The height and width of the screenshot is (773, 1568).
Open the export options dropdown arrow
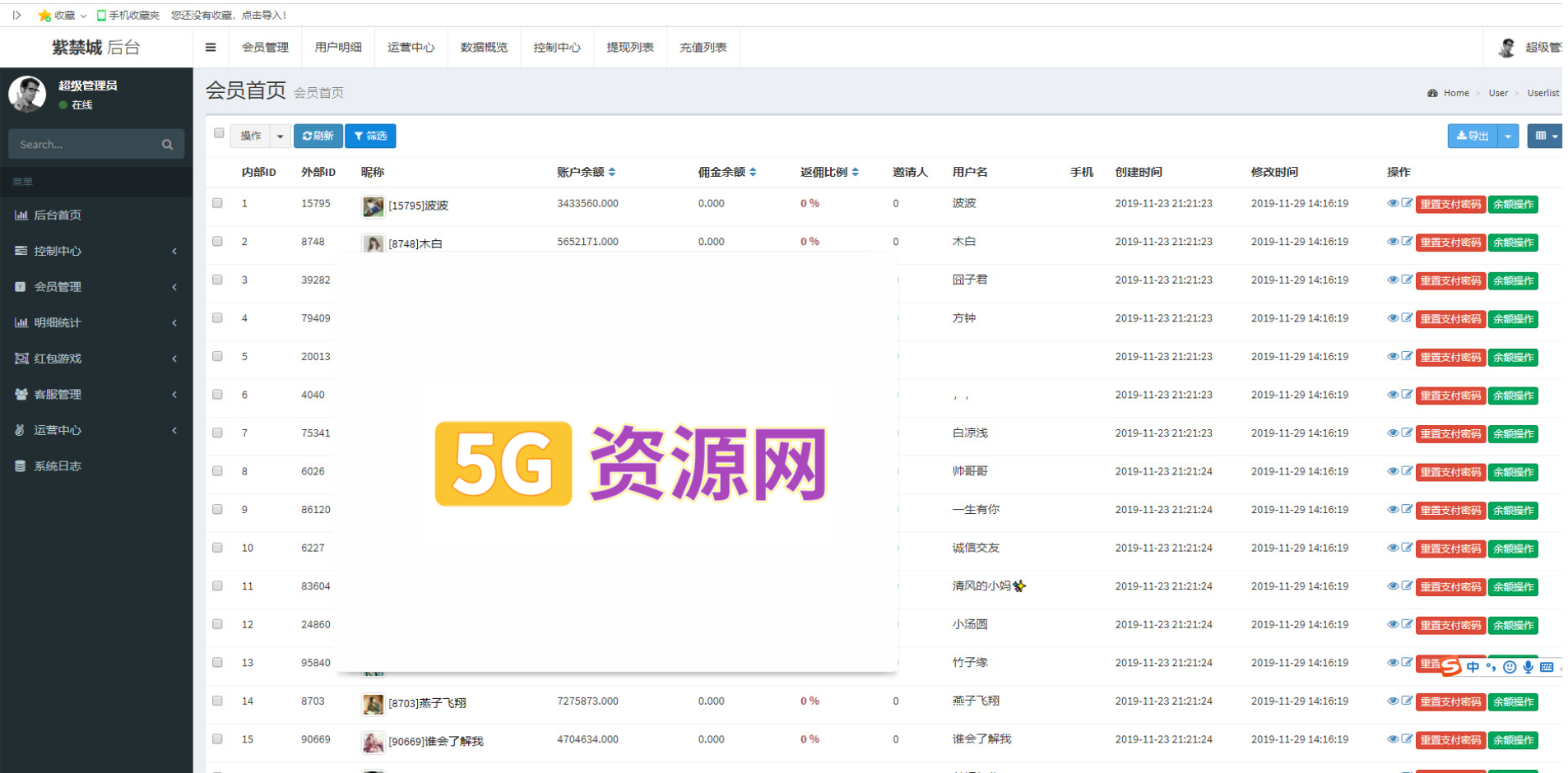coord(1508,137)
